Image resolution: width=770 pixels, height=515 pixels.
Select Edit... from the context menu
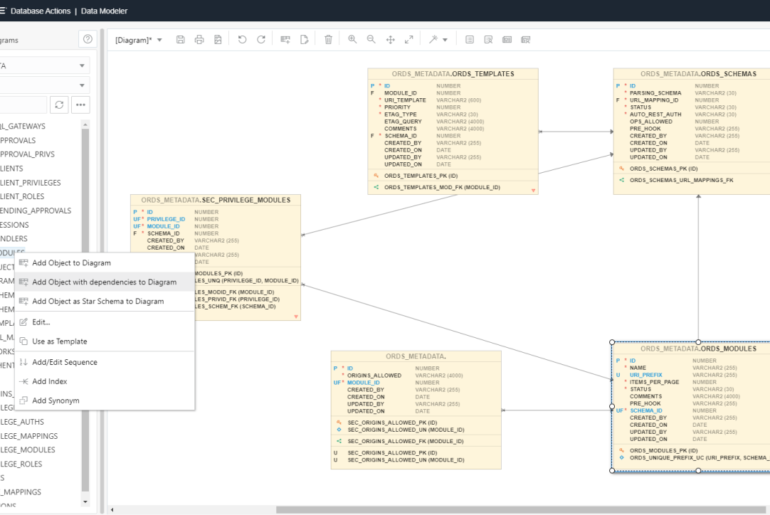[x=105, y=323]
